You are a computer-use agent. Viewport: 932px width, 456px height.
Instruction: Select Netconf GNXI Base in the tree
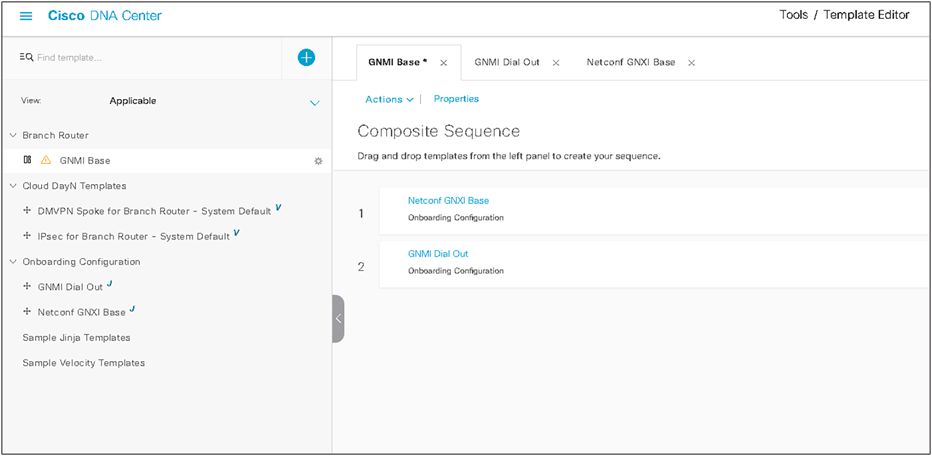[81, 312]
